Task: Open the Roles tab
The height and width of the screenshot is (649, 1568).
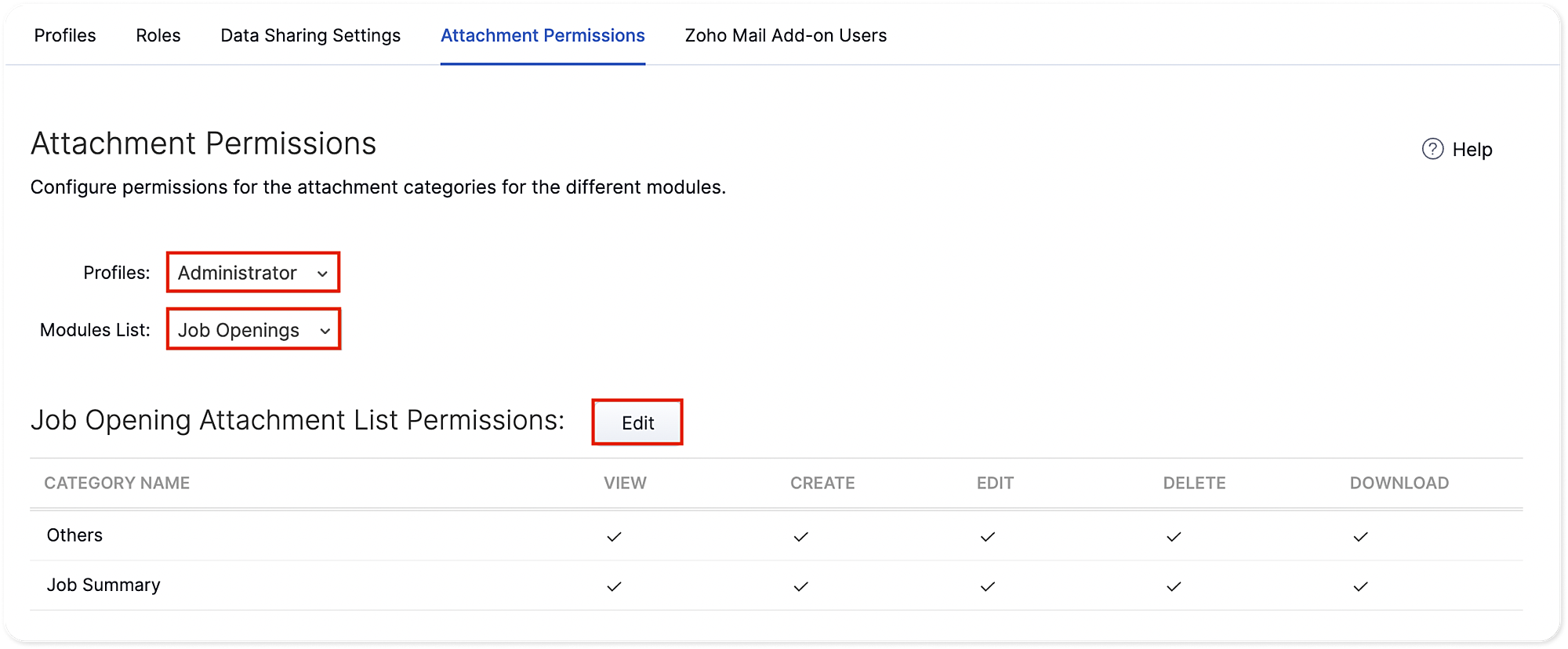Action: (158, 35)
